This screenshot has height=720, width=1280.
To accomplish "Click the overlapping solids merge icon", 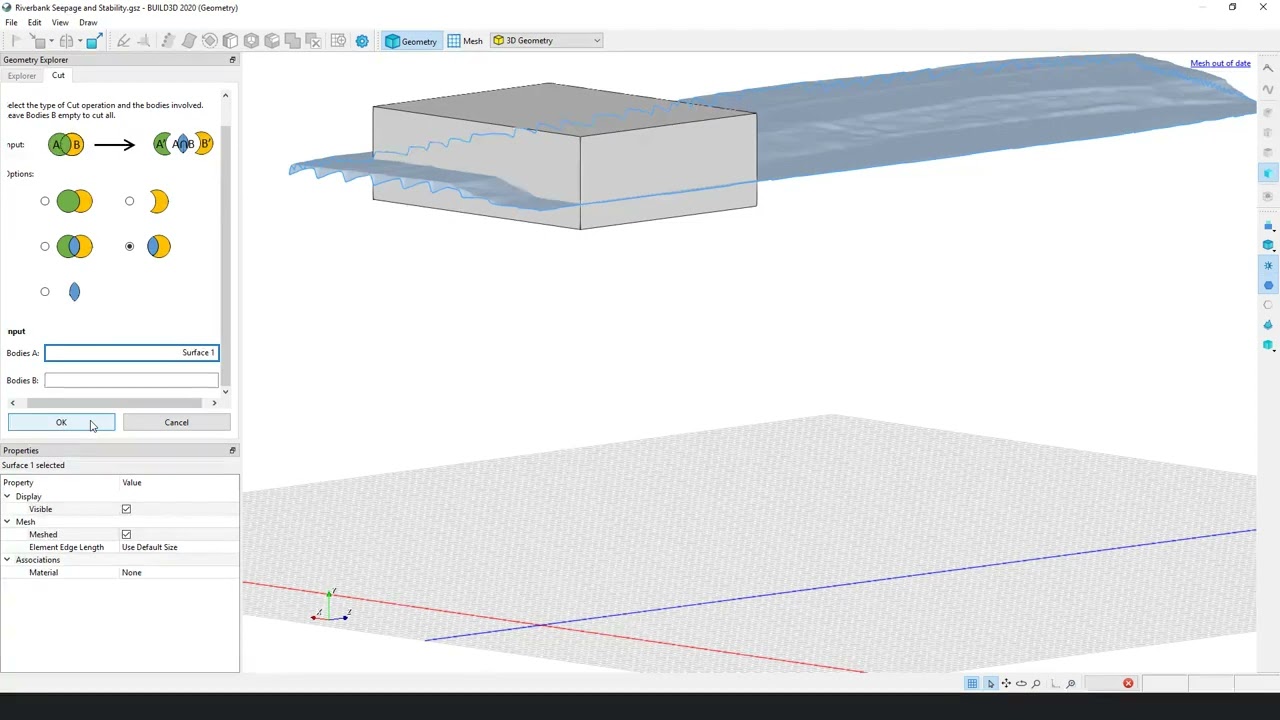I will 292,41.
